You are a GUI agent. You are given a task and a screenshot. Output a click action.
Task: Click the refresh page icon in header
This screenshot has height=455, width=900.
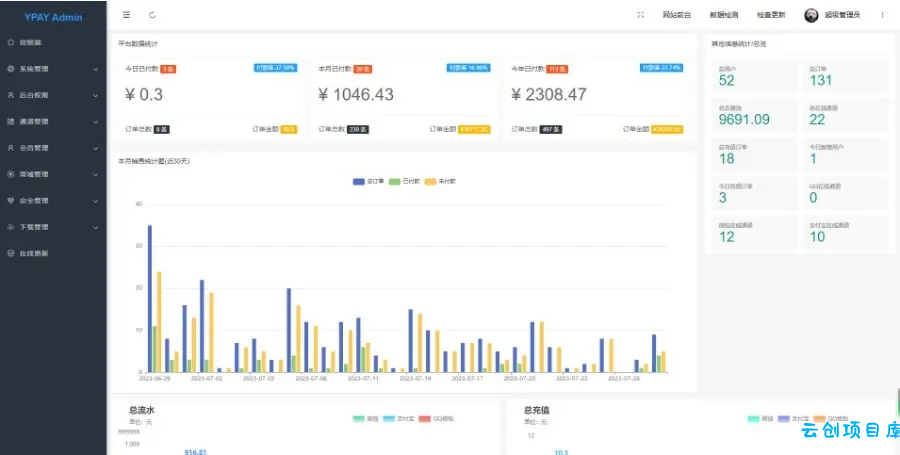[x=152, y=15]
